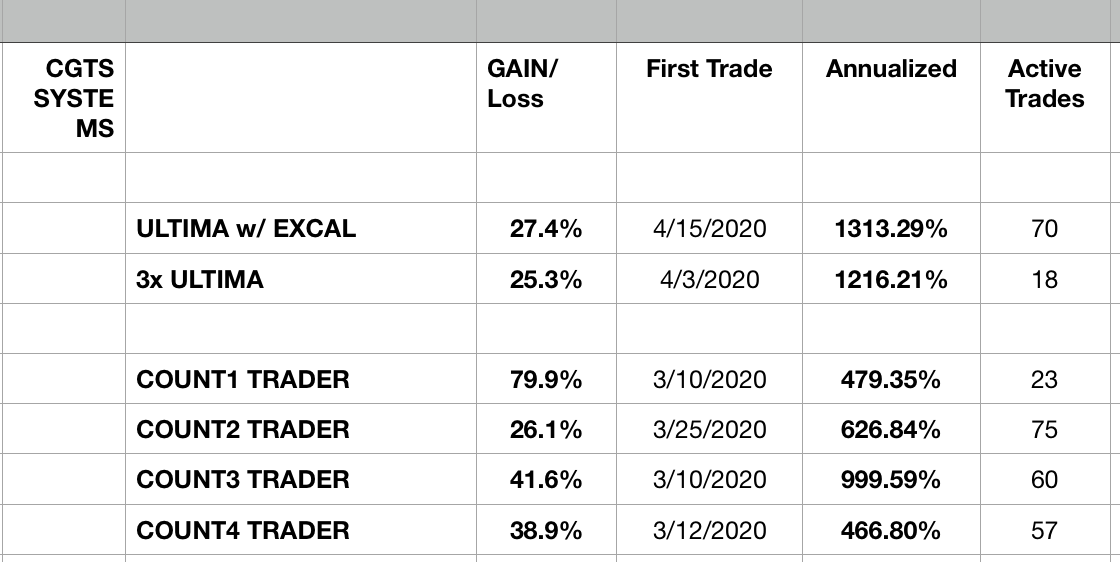Viewport: 1120px width, 562px height.
Task: Select the 4/15/2020 first trade date
Action: pyautogui.click(x=709, y=229)
